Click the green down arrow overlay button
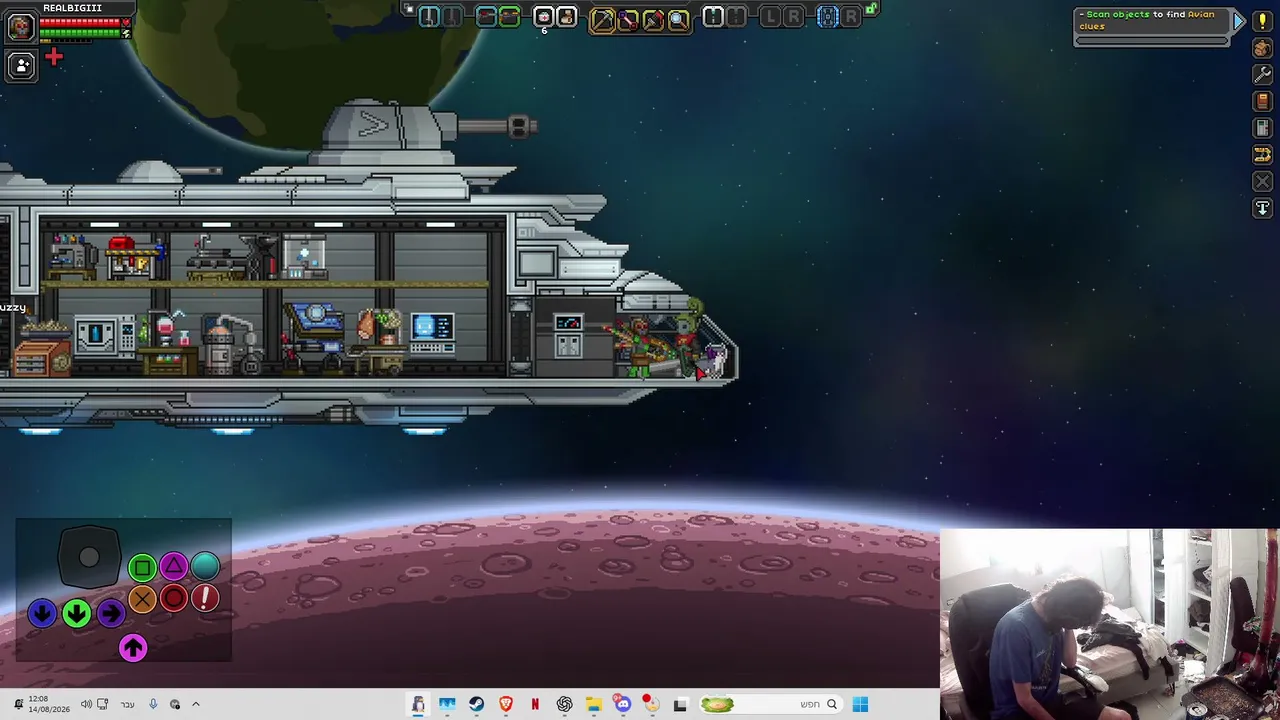1280x720 pixels. coord(77,612)
